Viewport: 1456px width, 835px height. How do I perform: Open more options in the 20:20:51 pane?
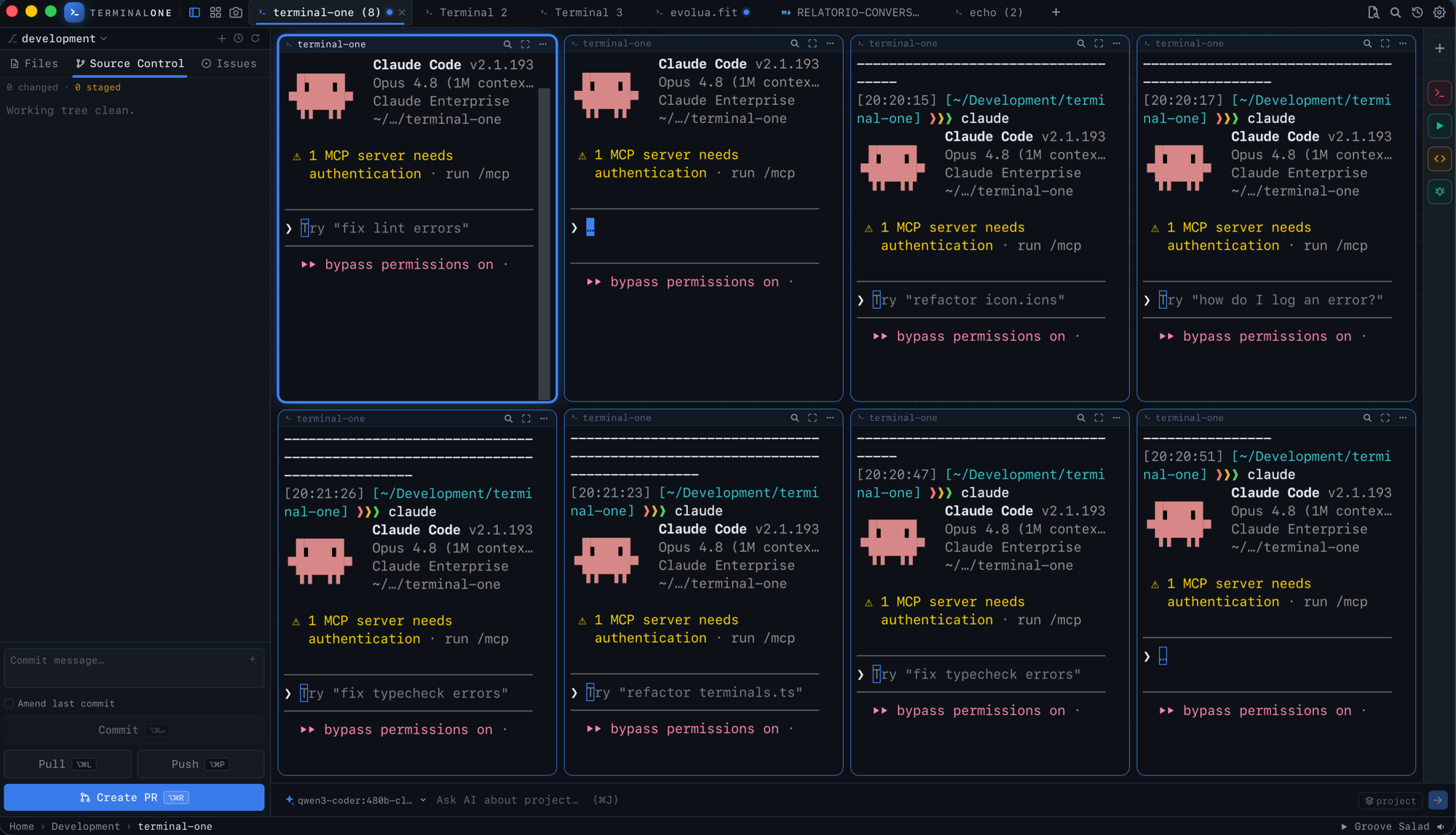tap(1403, 418)
